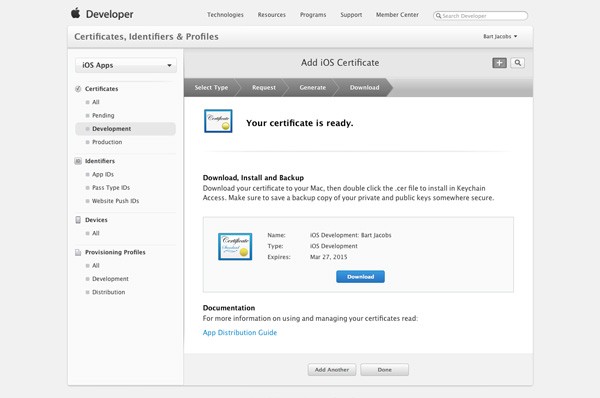Click the Apple logo icon

76,13
